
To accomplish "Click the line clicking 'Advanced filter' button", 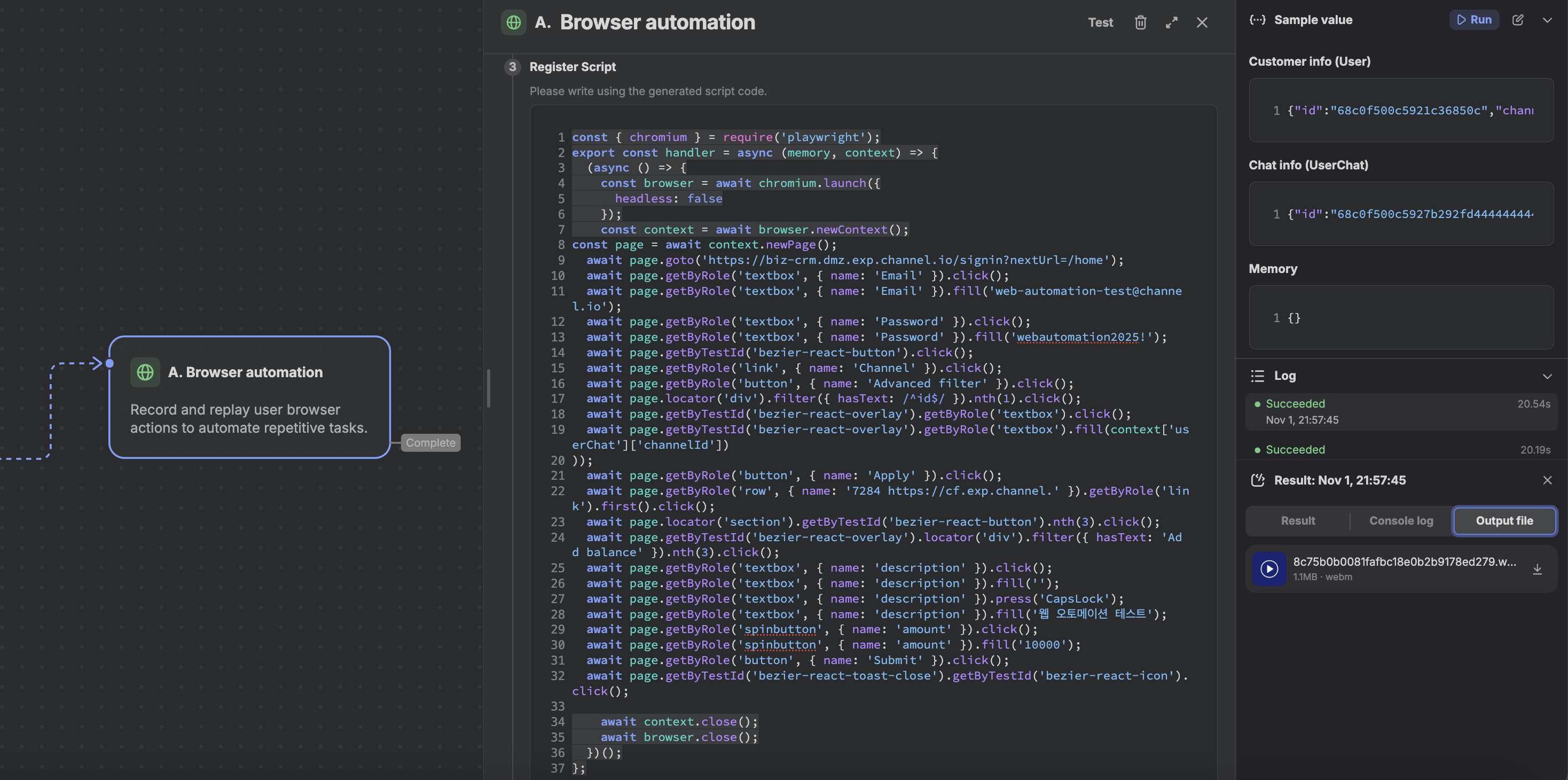I will (x=830, y=383).
